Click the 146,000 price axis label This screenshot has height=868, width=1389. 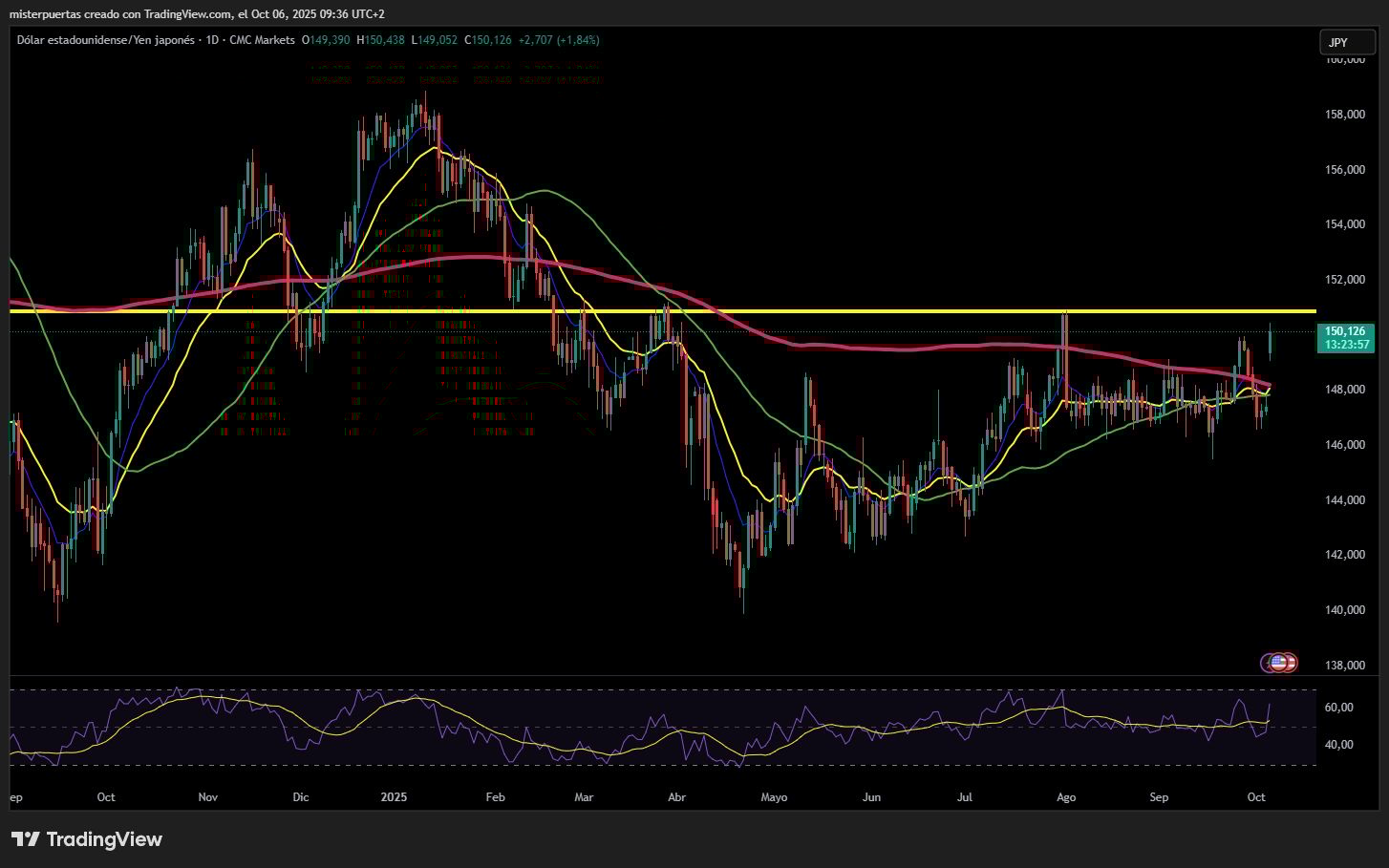(1345, 445)
